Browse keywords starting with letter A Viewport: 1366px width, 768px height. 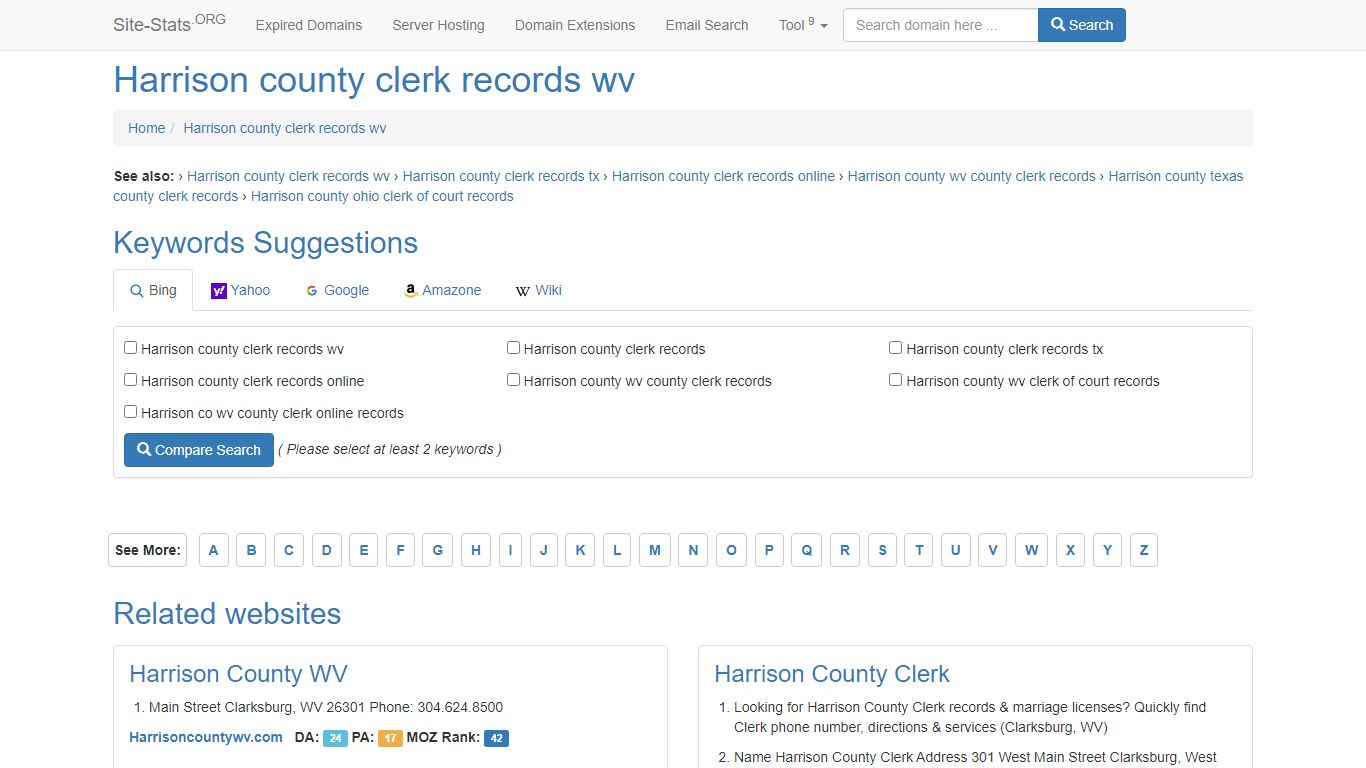pyautogui.click(x=214, y=550)
